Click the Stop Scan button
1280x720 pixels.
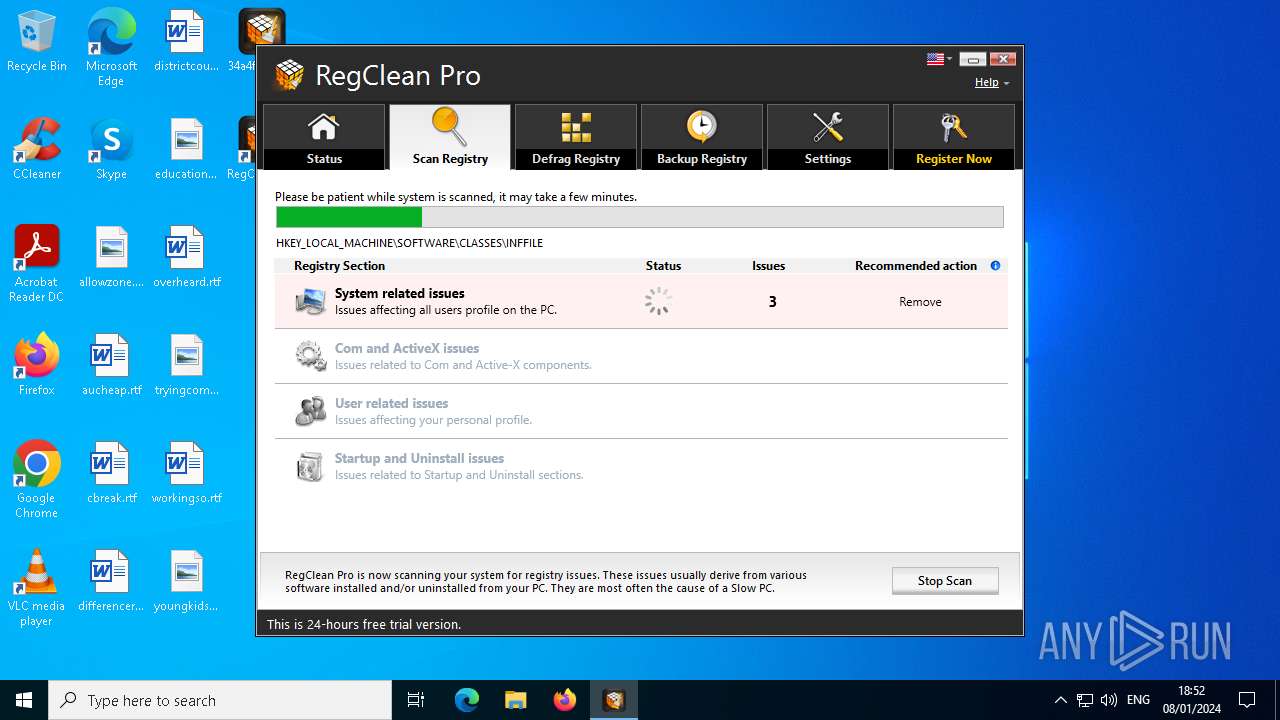[x=945, y=581]
